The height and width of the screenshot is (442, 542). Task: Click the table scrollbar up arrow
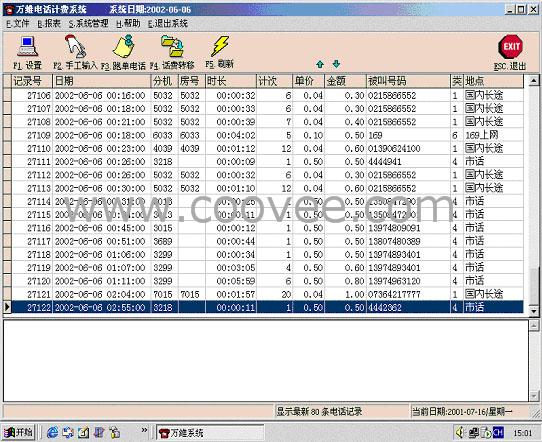[x=533, y=81]
